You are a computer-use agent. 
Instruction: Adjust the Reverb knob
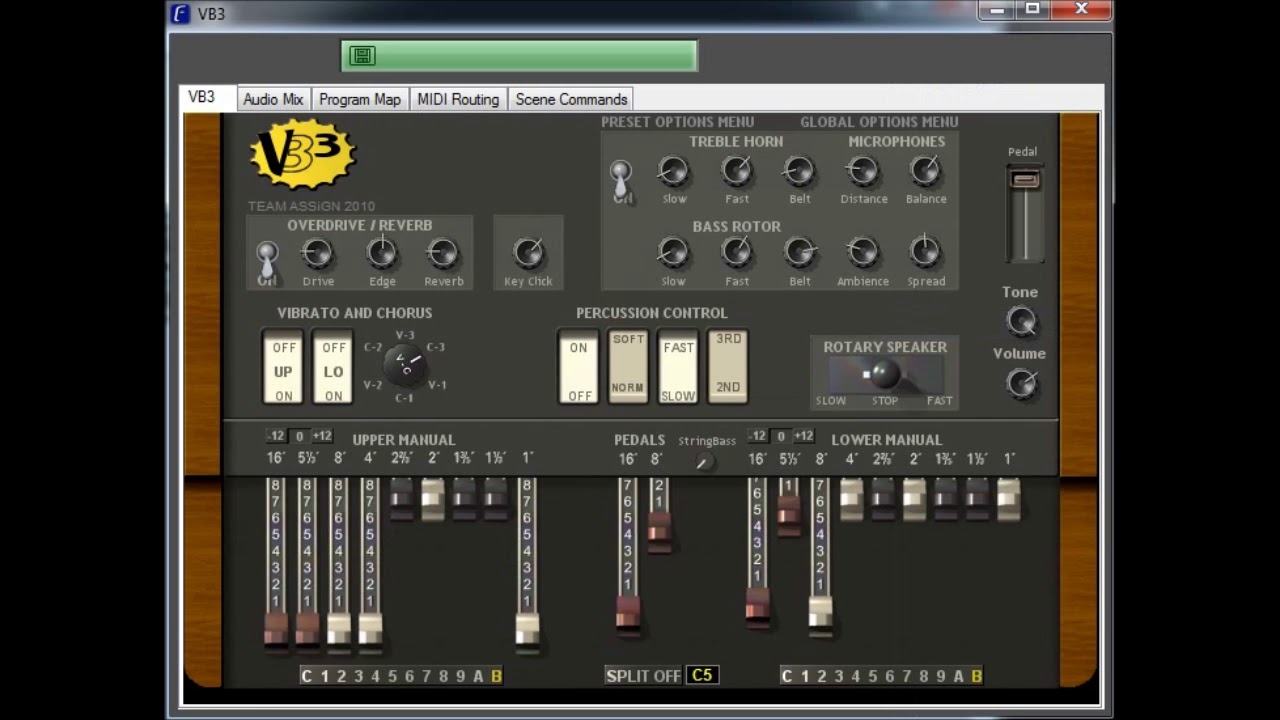tap(443, 254)
